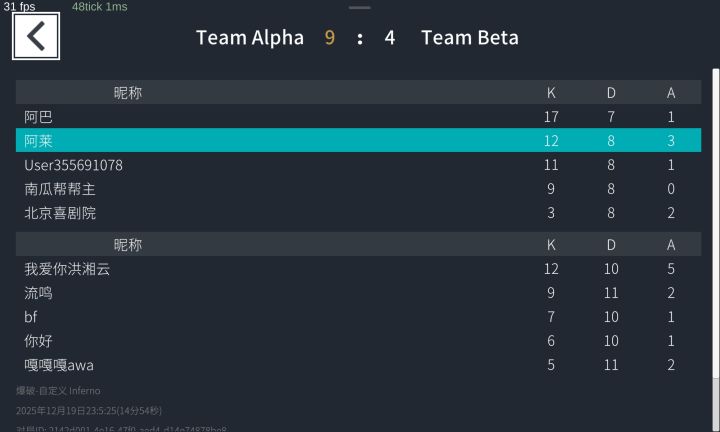Select player row 北京喜剧院
720x432 pixels.
[x=358, y=213]
